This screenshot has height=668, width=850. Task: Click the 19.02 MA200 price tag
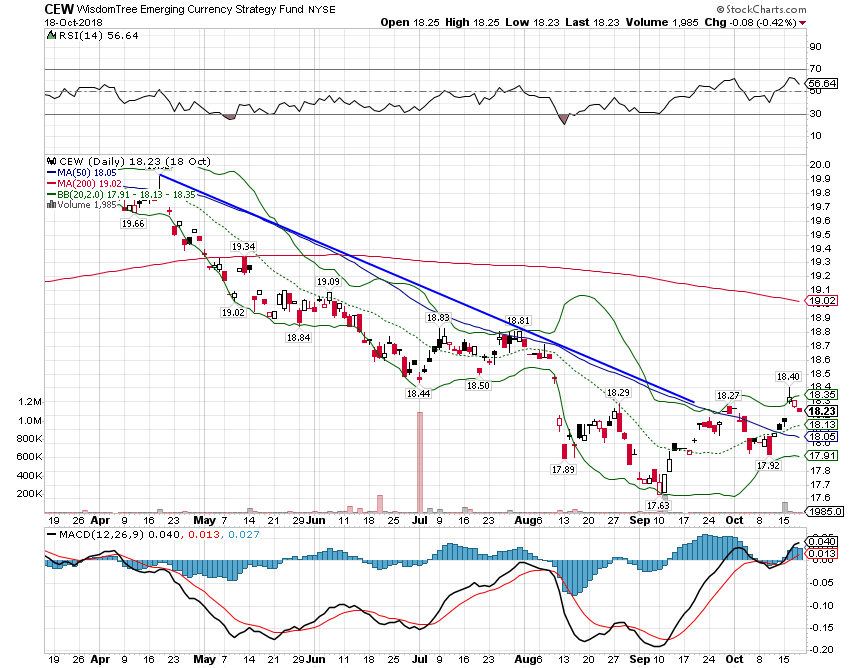[822, 301]
